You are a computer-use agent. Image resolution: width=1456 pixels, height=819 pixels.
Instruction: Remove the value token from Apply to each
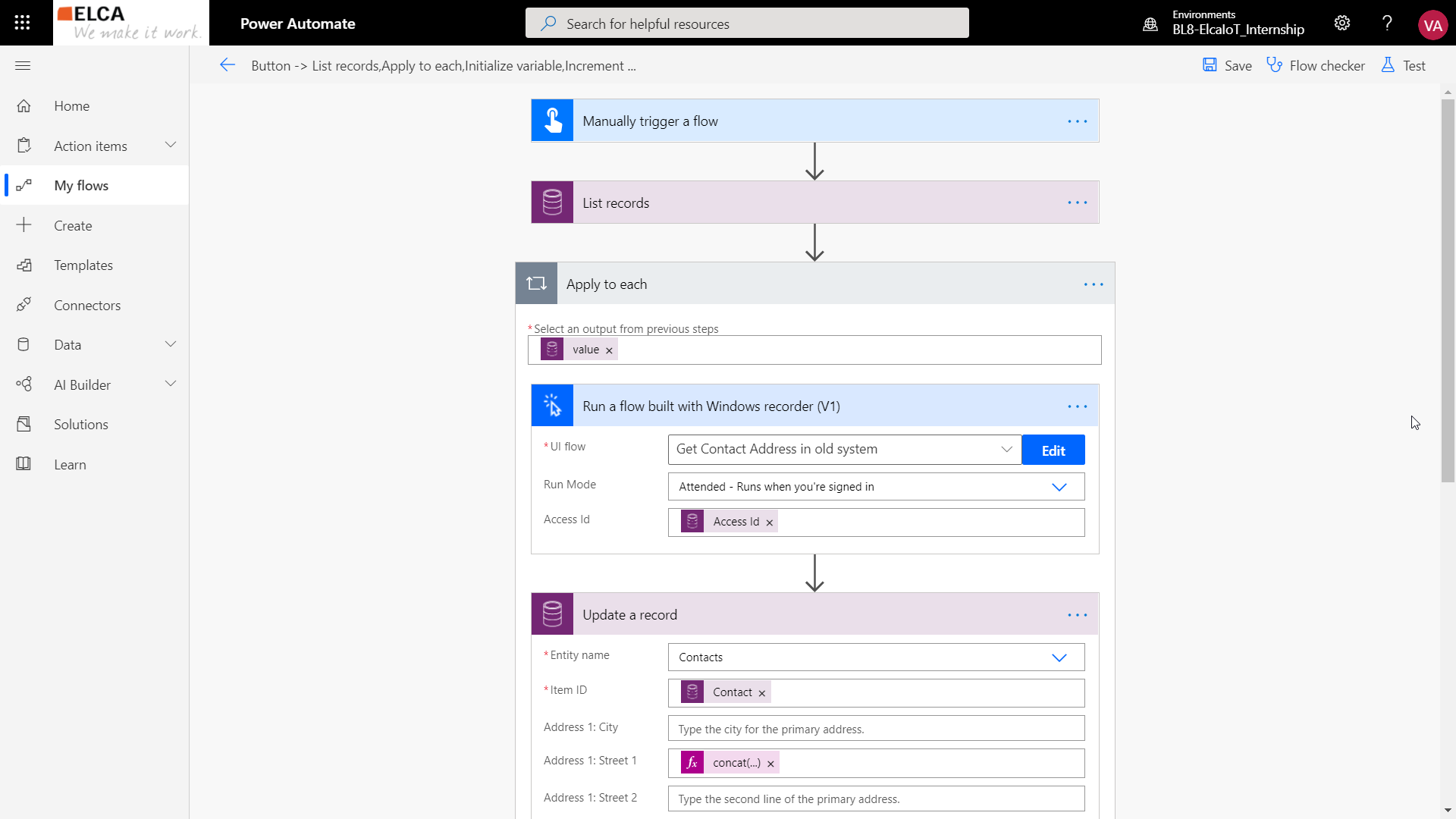click(609, 350)
